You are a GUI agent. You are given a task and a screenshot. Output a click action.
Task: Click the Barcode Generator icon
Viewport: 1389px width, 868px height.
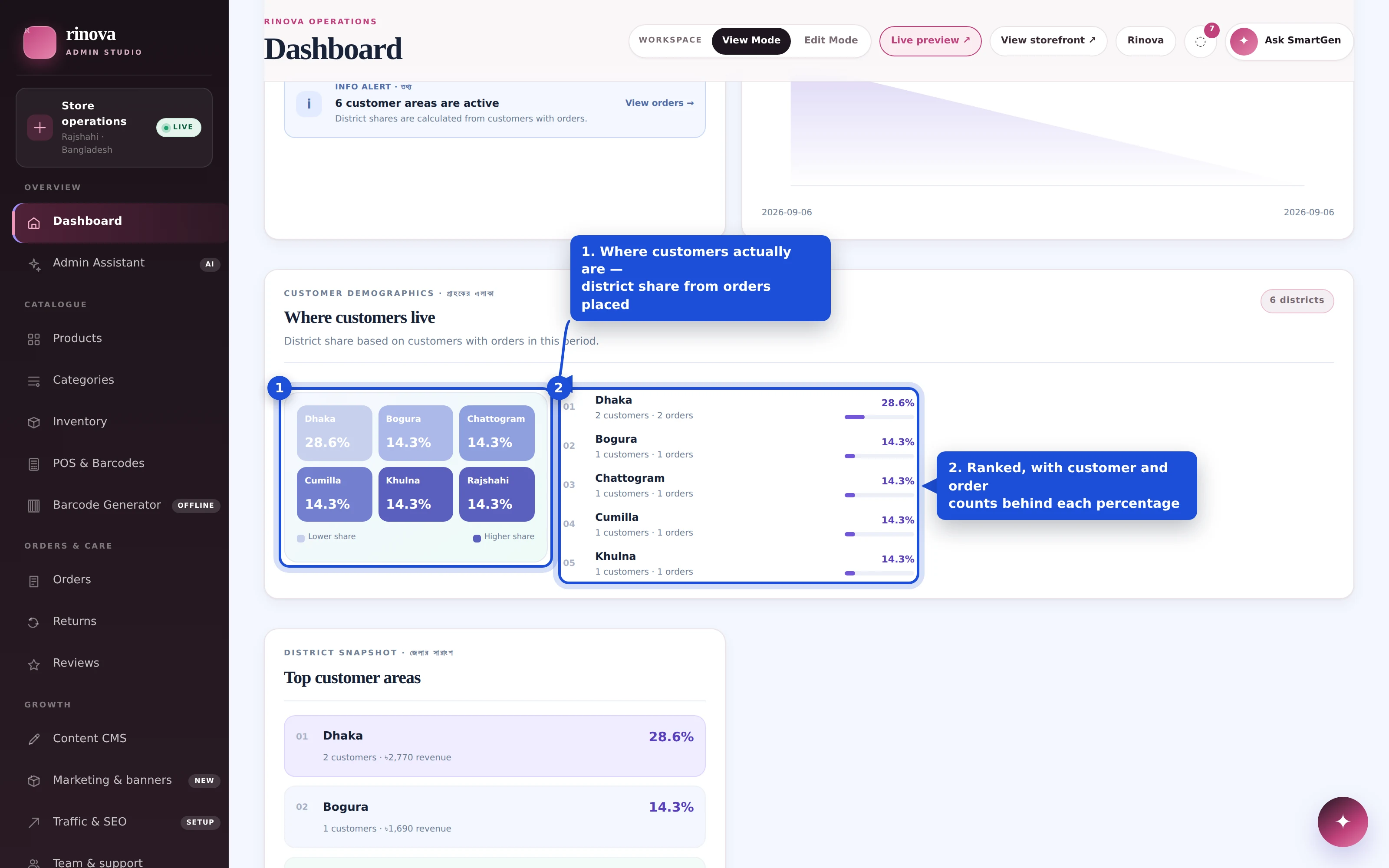pos(34,506)
